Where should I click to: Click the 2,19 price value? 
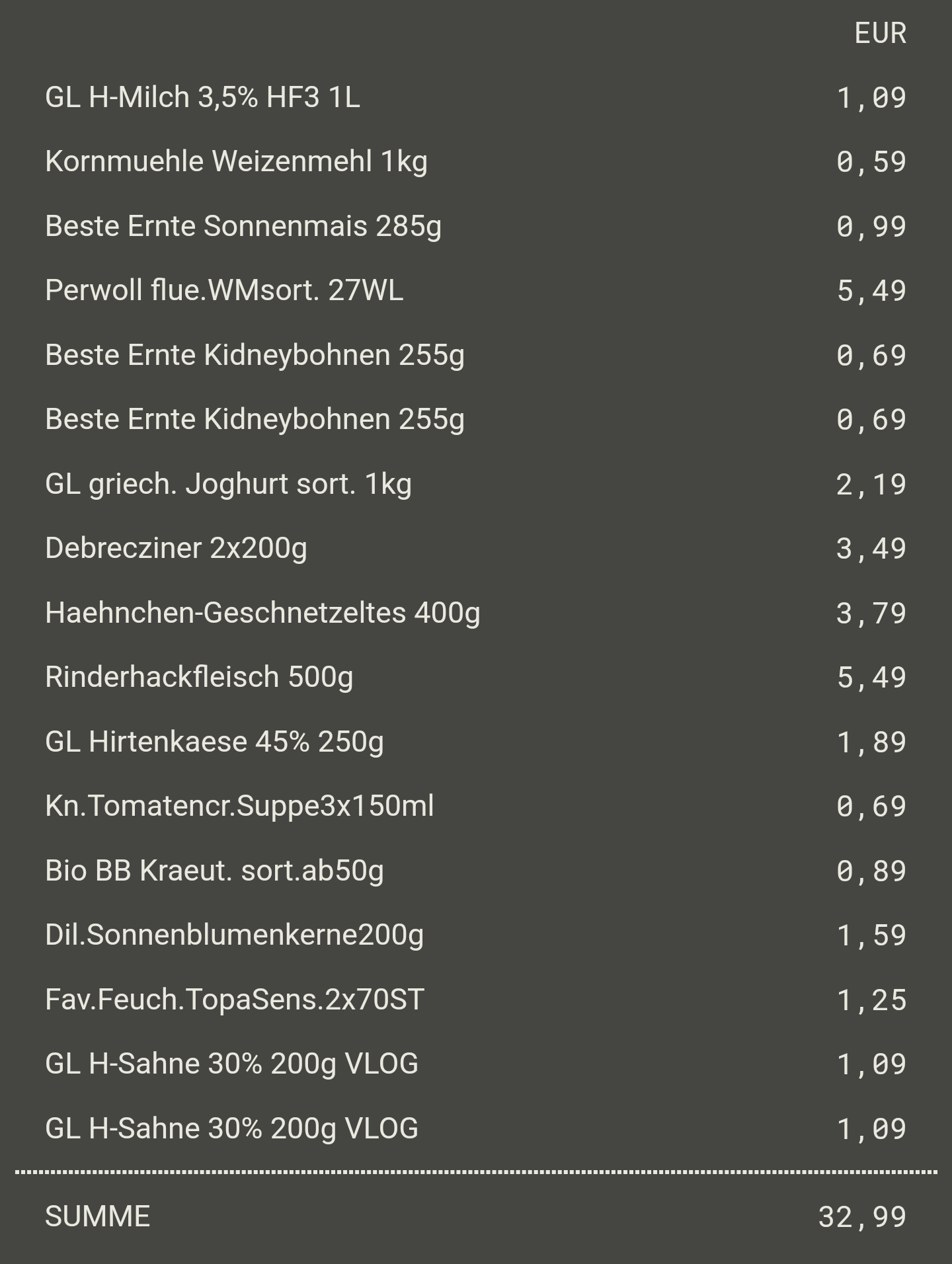(871, 485)
